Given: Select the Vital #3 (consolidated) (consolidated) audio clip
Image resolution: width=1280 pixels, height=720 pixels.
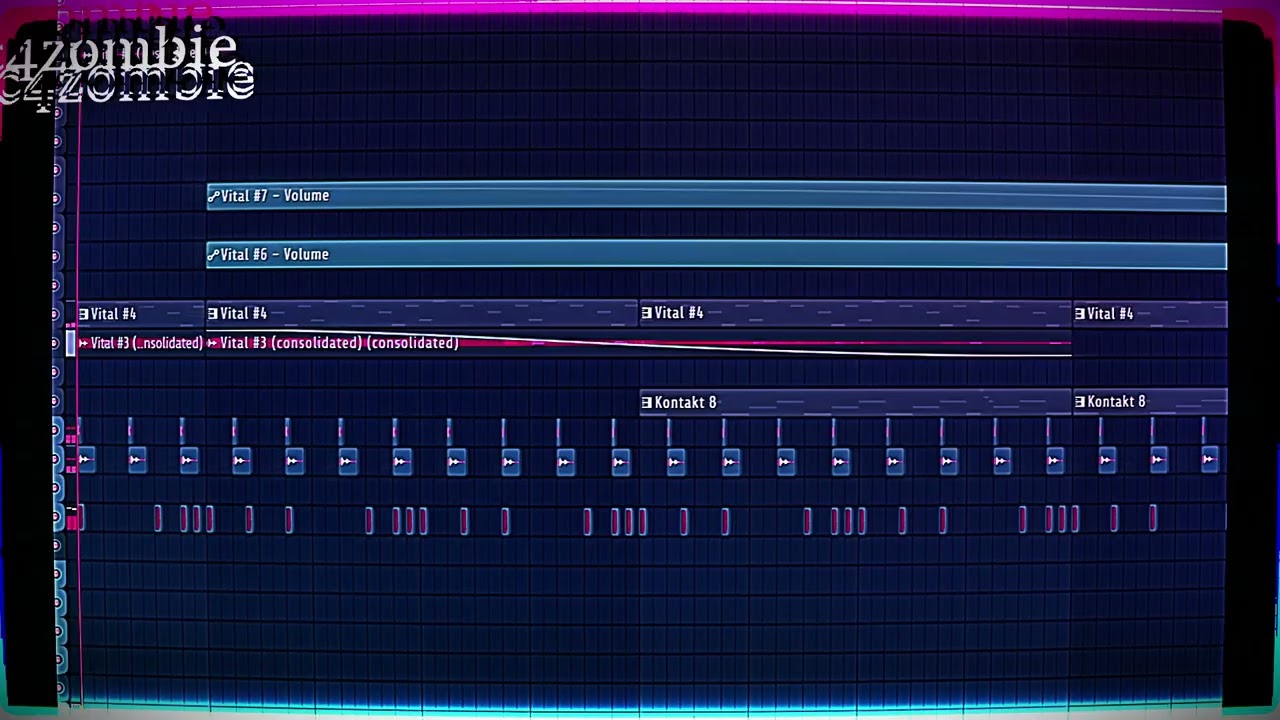Looking at the screenshot, I should click(x=638, y=343).
